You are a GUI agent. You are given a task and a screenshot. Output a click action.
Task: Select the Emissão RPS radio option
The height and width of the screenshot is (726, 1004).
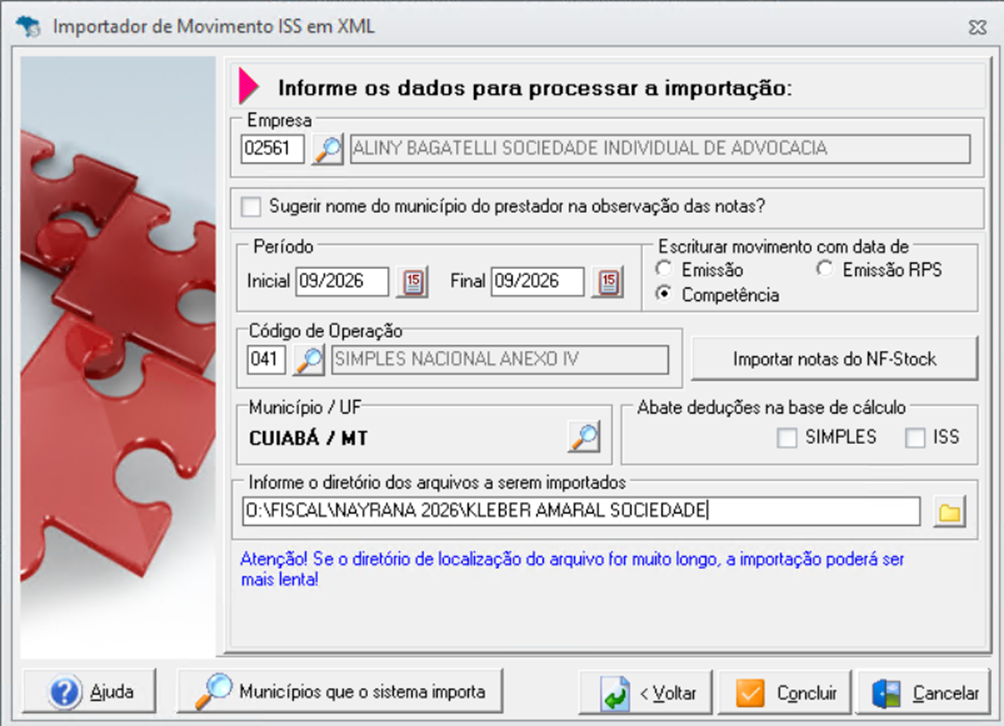point(825,270)
